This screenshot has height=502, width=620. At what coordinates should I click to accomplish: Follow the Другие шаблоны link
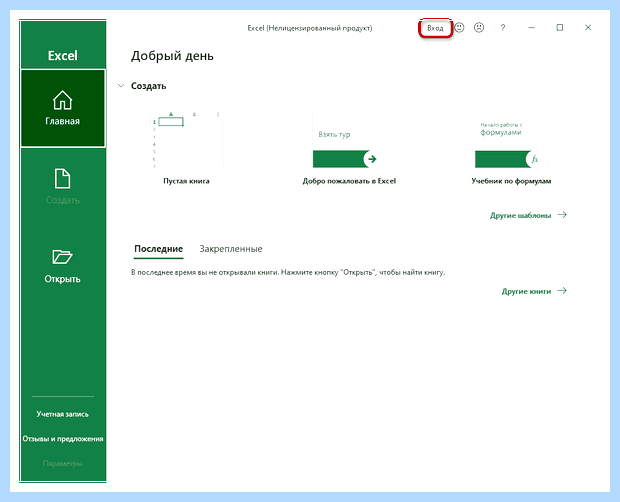click(528, 215)
